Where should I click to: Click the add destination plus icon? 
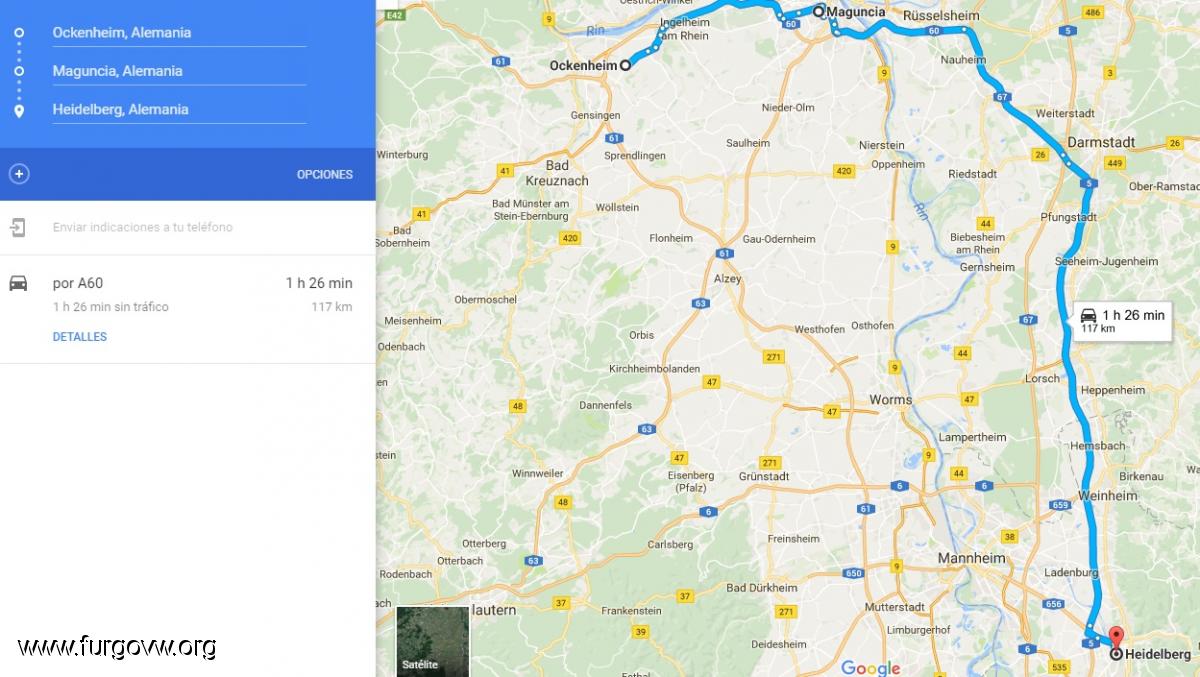19,174
